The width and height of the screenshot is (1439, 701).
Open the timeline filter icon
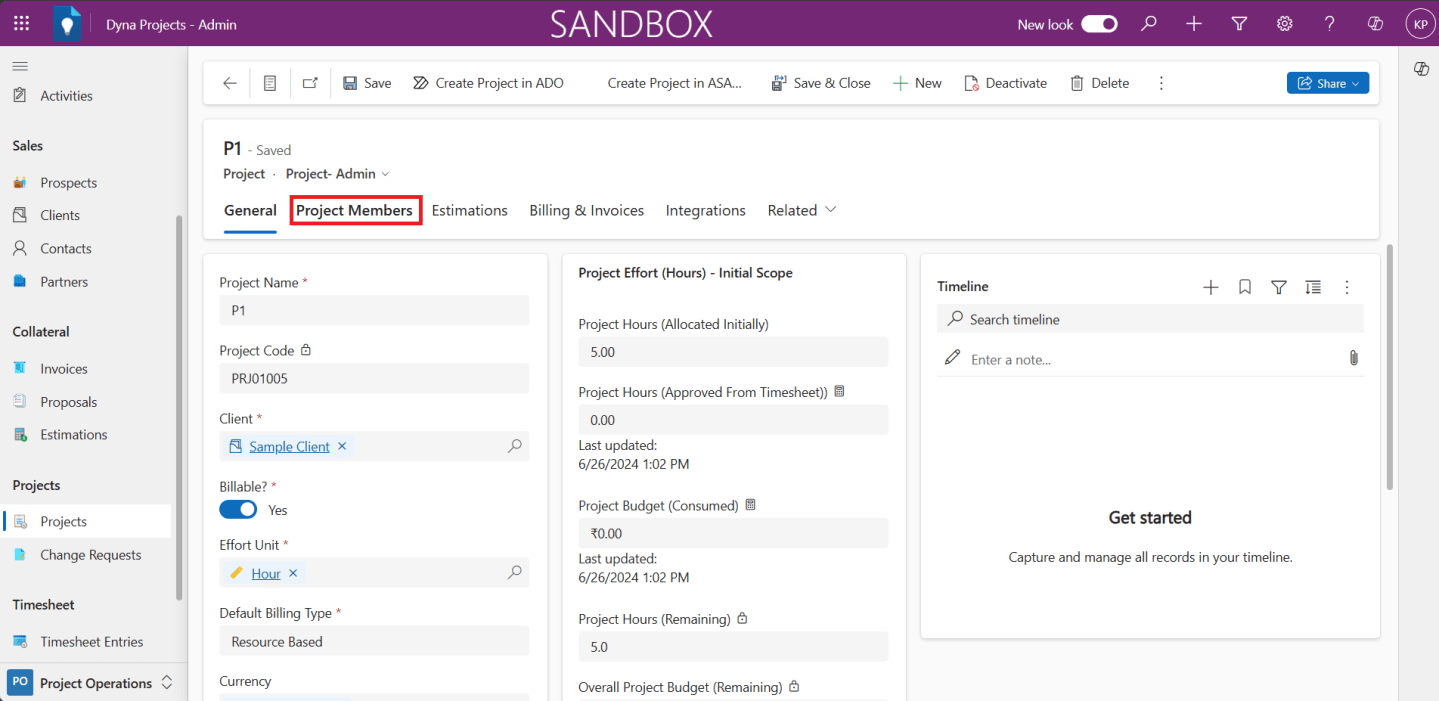pos(1278,287)
